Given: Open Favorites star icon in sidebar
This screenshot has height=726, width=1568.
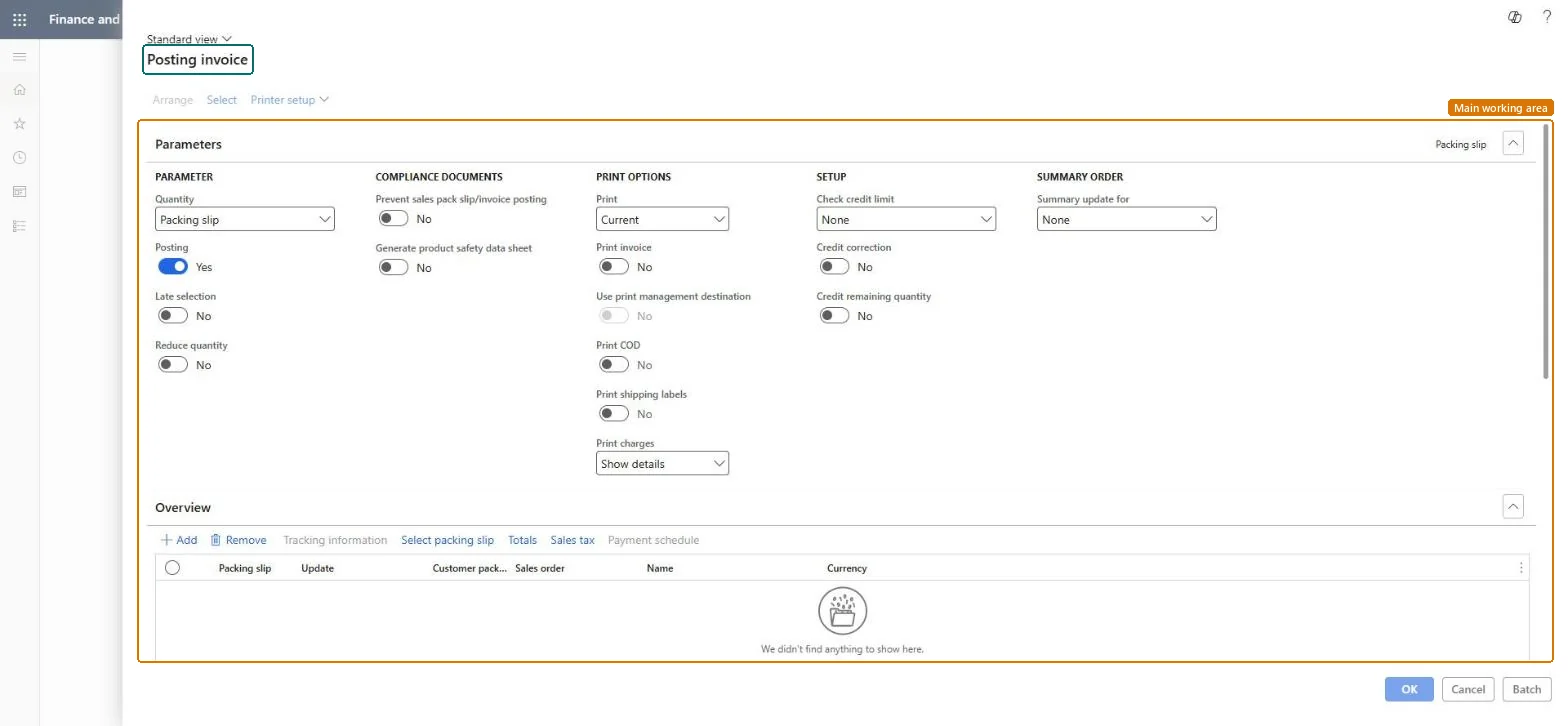Looking at the screenshot, I should [x=19, y=124].
